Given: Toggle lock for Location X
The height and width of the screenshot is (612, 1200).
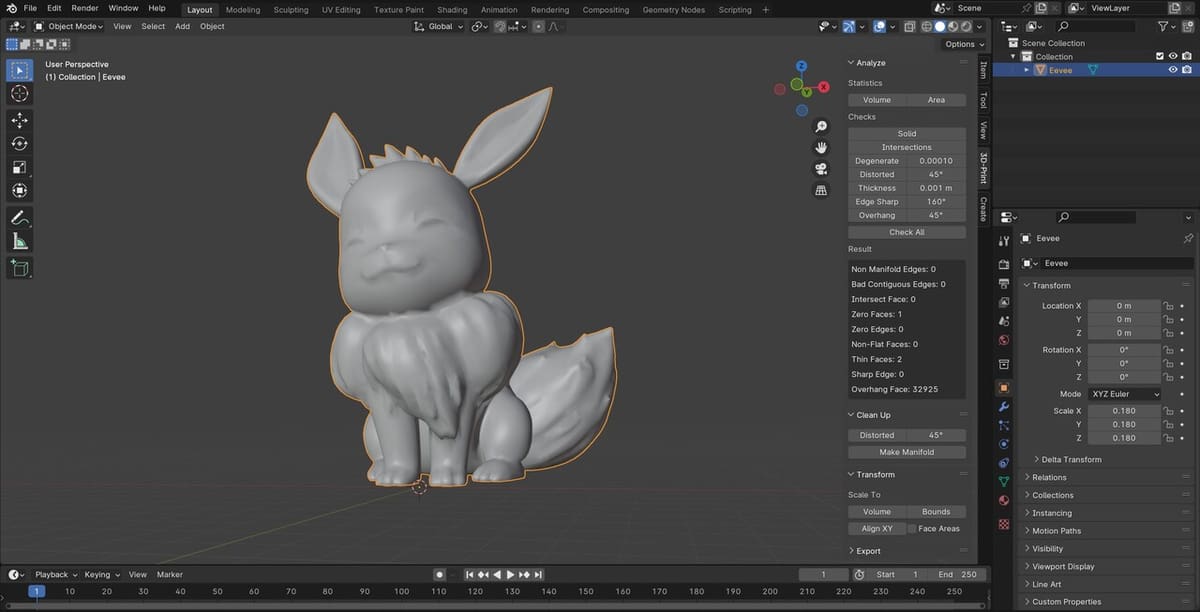Looking at the screenshot, I should click(1167, 306).
